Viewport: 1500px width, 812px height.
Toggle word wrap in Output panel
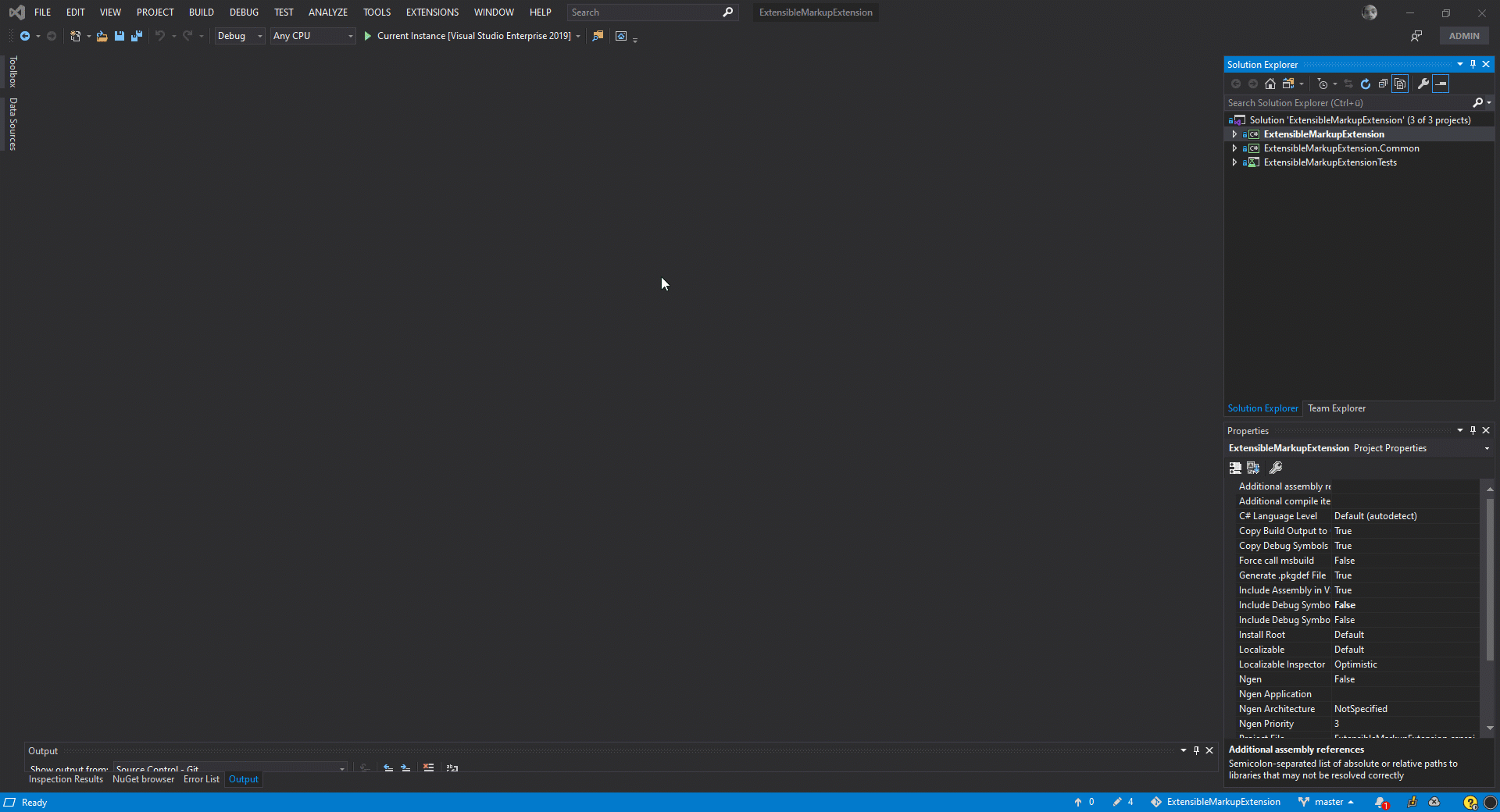452,768
